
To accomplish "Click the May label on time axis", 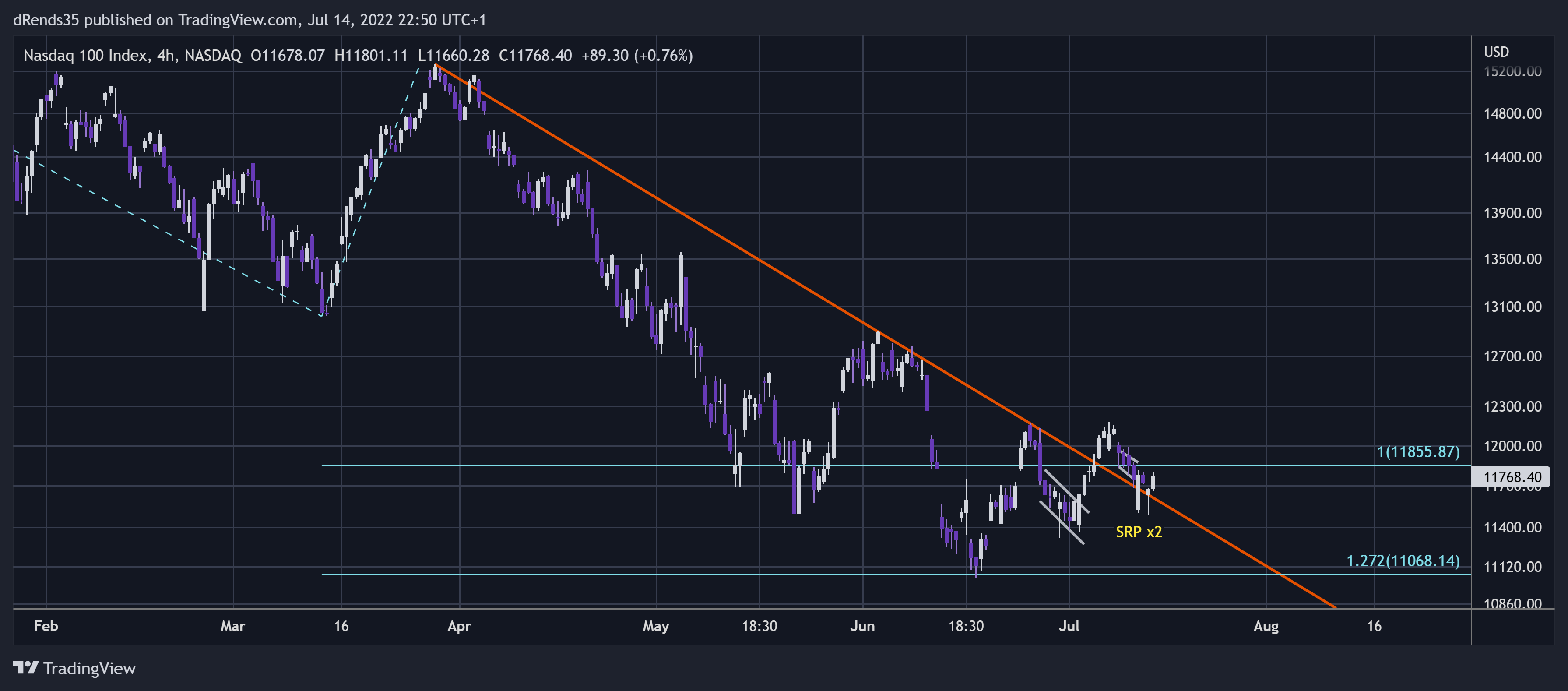I will (656, 626).
